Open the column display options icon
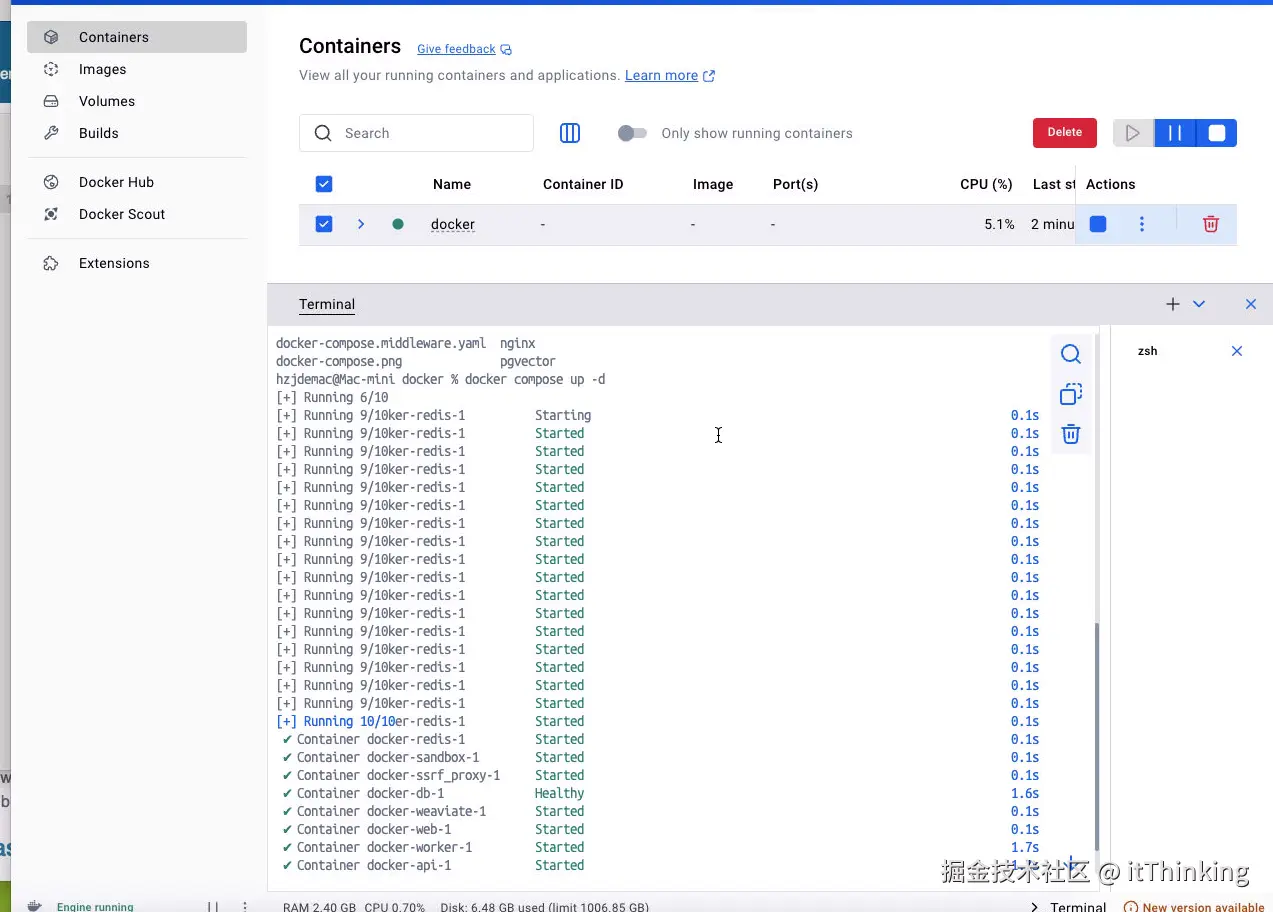The image size is (1273, 912). 570,133
